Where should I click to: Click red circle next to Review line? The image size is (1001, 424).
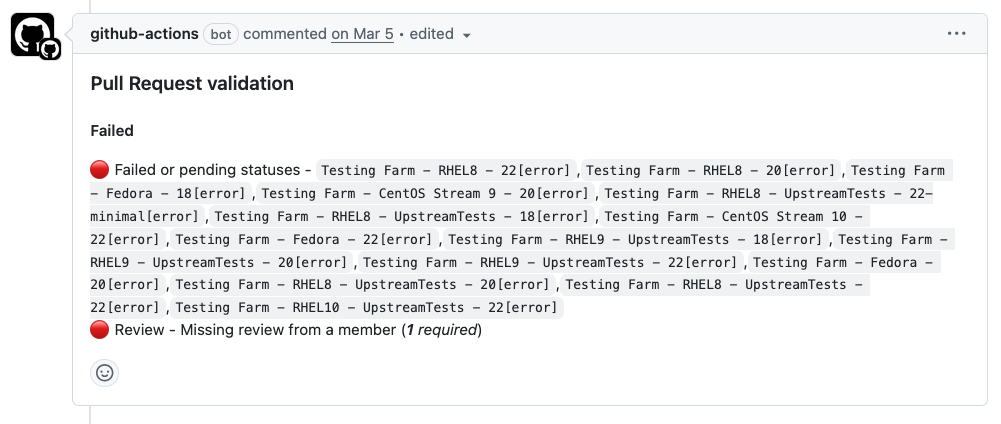[x=100, y=330]
